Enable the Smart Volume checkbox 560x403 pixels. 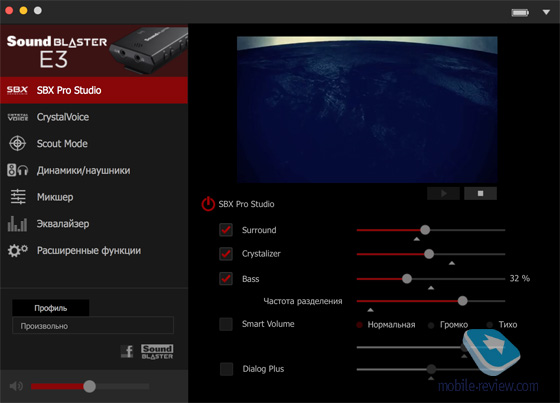tap(226, 324)
